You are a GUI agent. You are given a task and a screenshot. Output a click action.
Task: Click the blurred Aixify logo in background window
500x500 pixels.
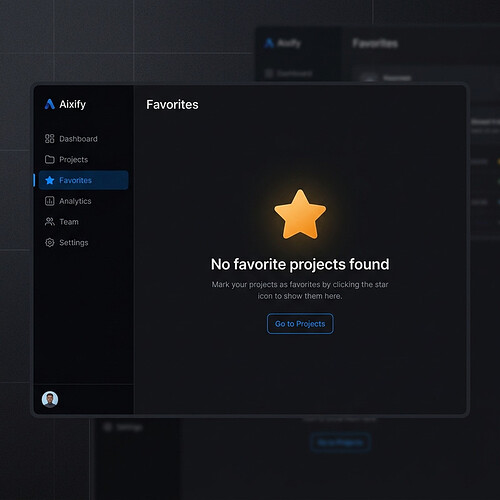coord(269,43)
